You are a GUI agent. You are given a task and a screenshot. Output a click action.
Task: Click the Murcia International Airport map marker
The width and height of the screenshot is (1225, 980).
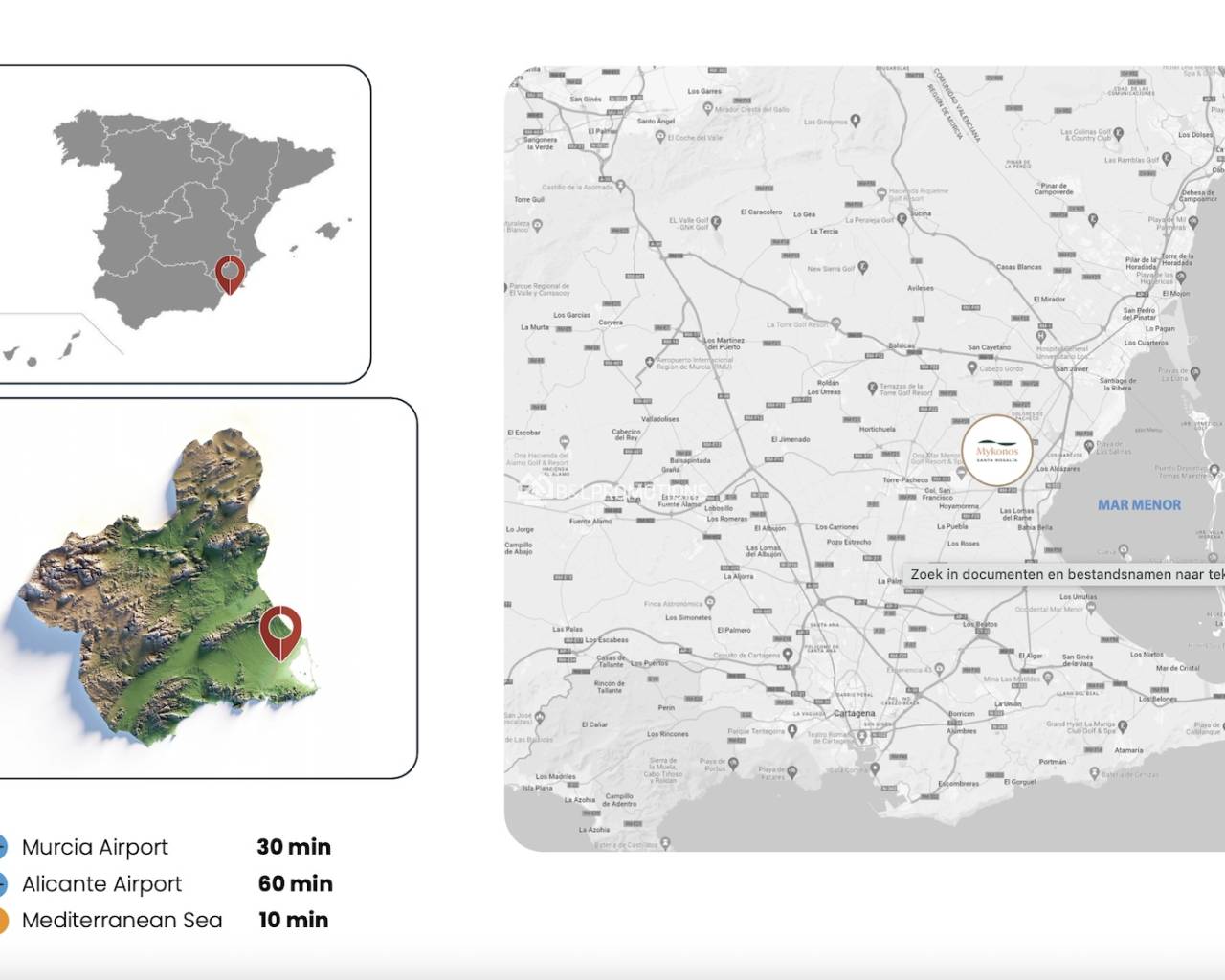coord(650,362)
